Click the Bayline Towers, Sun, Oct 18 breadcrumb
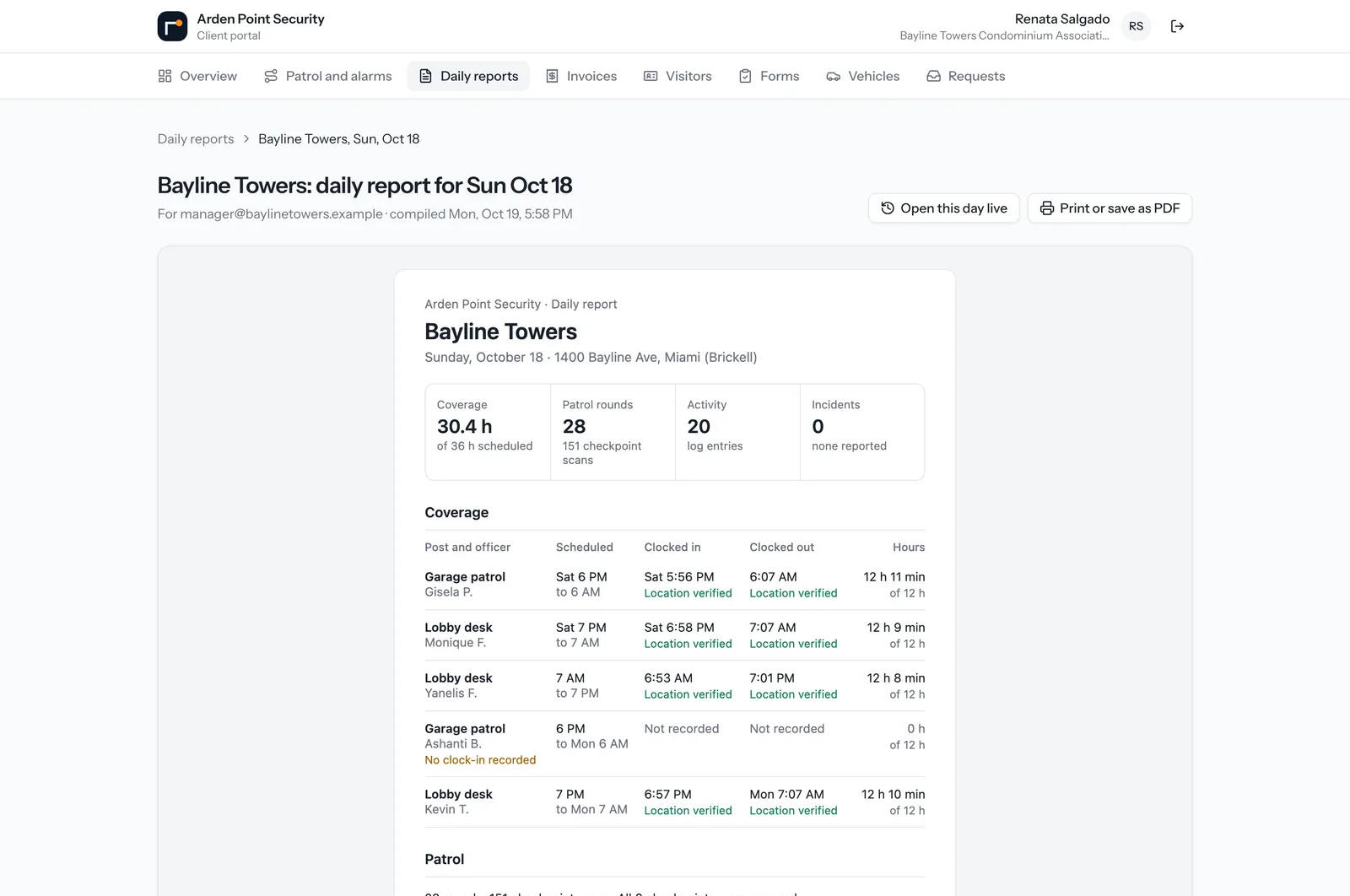Image resolution: width=1350 pixels, height=896 pixels. coord(338,139)
